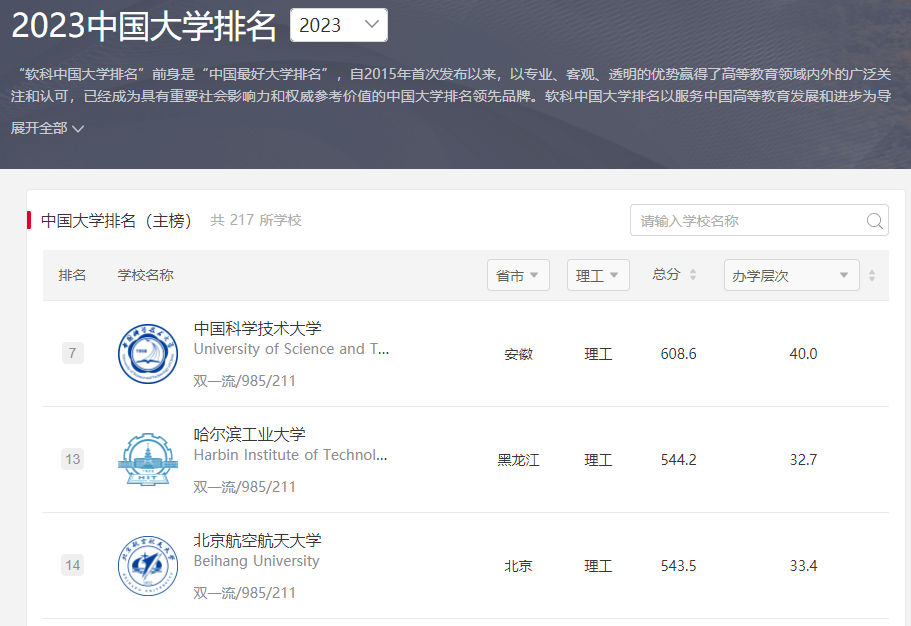Viewport: 911px width, 626px height.
Task: Click English name Beihang University
Action: 256,561
